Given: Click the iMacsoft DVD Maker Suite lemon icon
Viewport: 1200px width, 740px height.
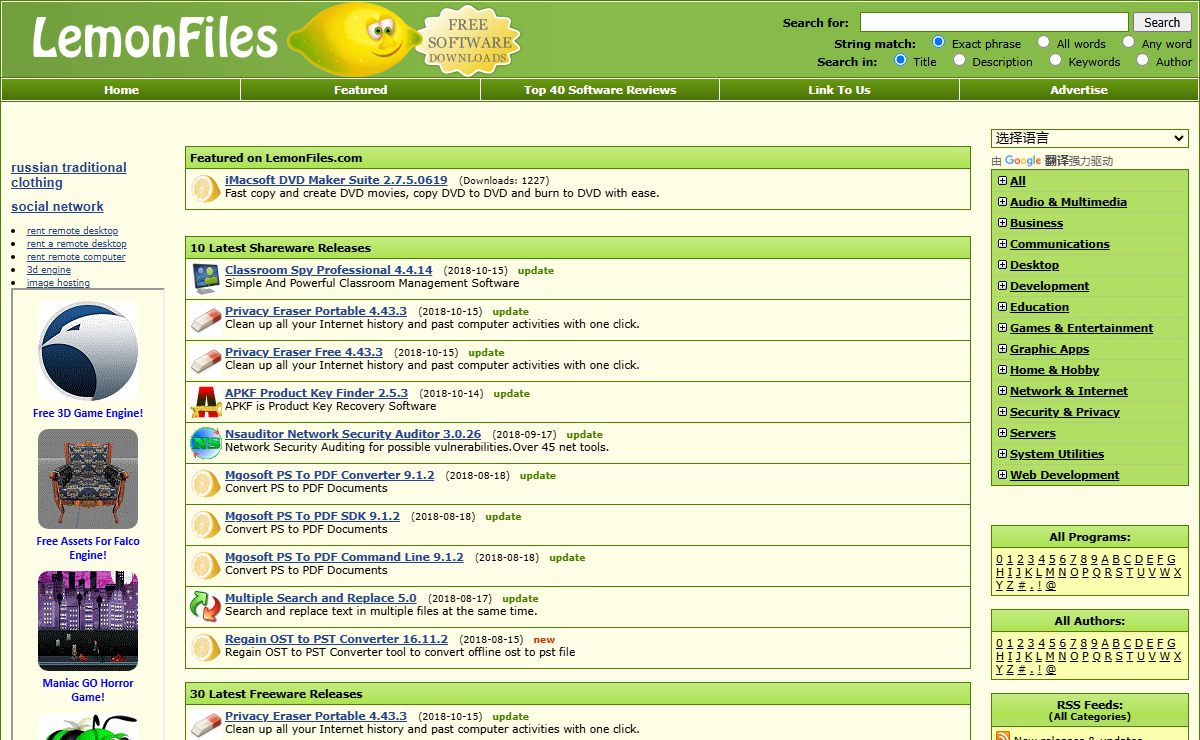Looking at the screenshot, I should (x=206, y=188).
